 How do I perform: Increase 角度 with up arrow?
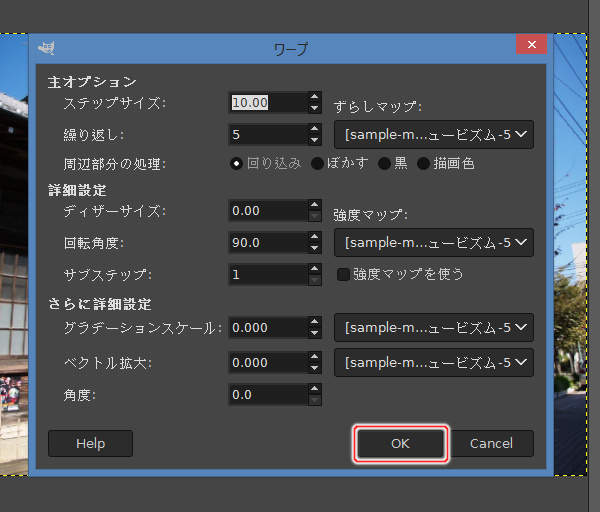point(315,389)
